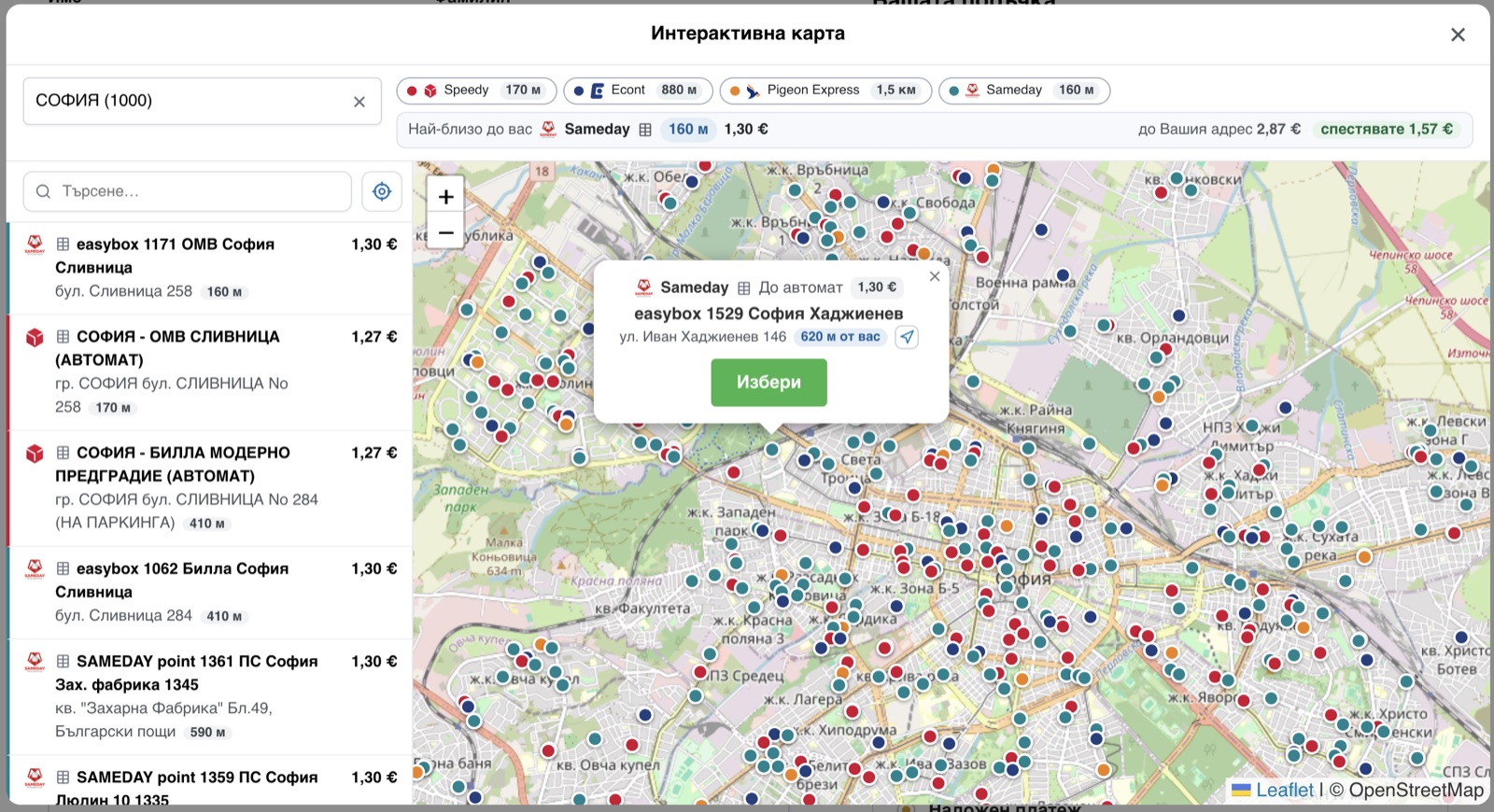Screen dimensions: 1494x812
Task: Click into the Търсене… search box
Action: tap(188, 191)
